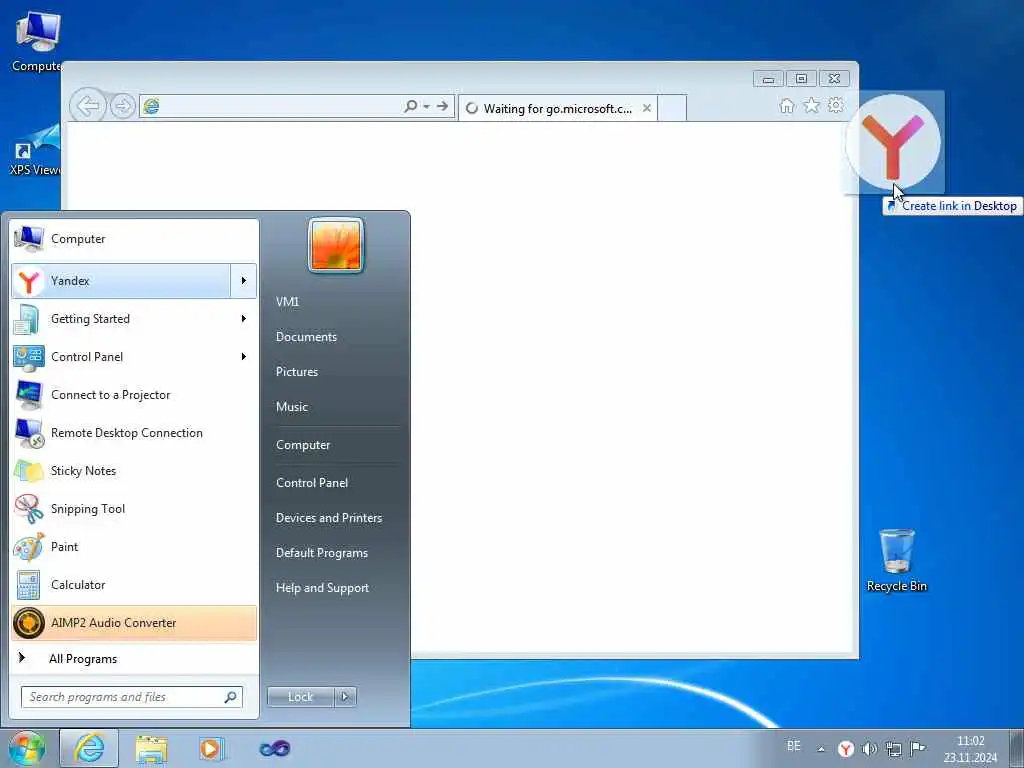Click the BE language indicator
Viewport: 1024px width, 768px height.
(x=793, y=746)
